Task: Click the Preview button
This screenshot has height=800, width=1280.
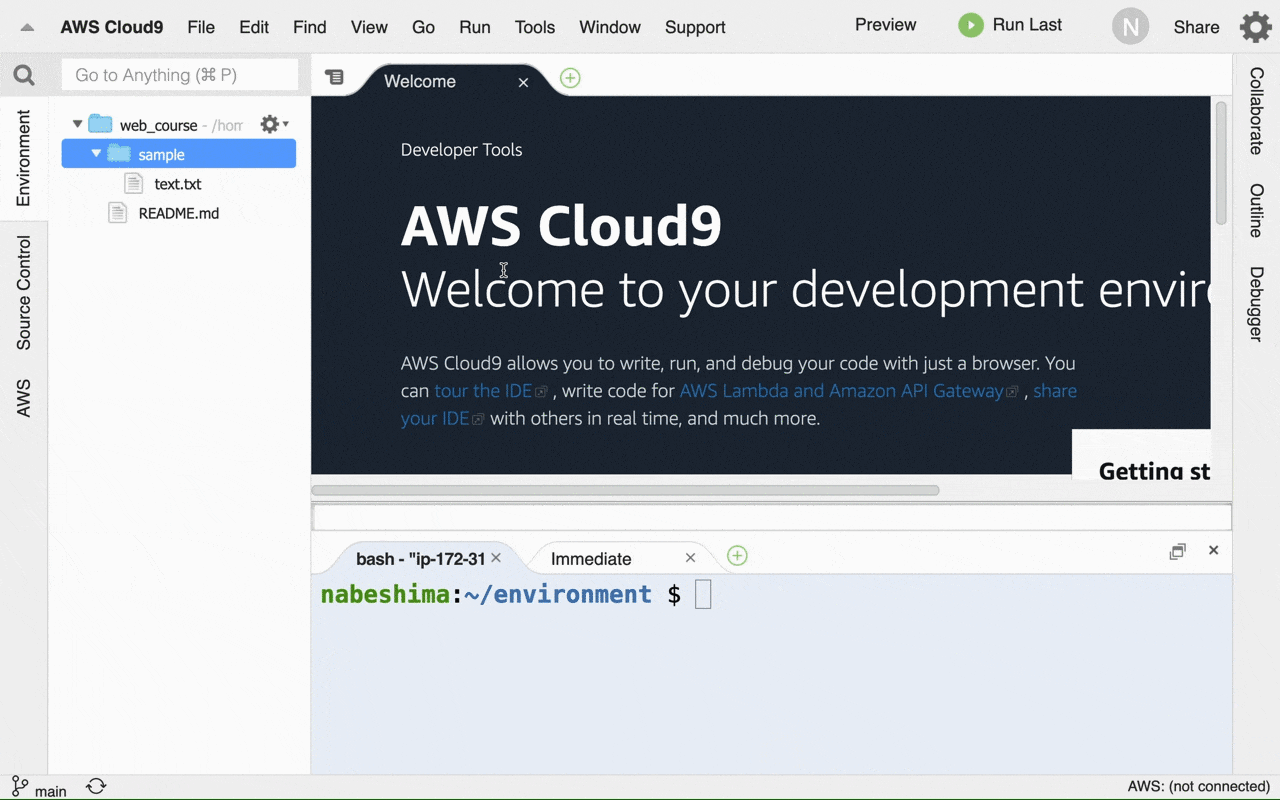Action: (x=885, y=25)
